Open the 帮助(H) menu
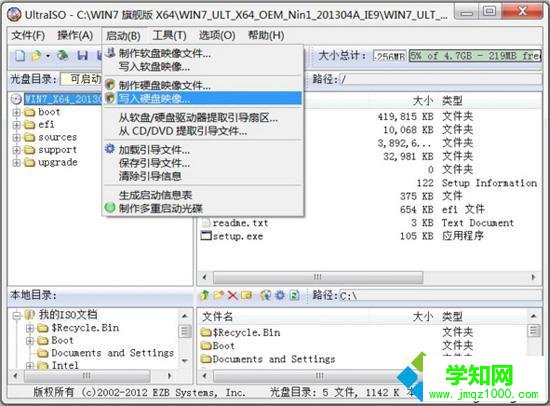The image size is (550, 406). tap(266, 35)
